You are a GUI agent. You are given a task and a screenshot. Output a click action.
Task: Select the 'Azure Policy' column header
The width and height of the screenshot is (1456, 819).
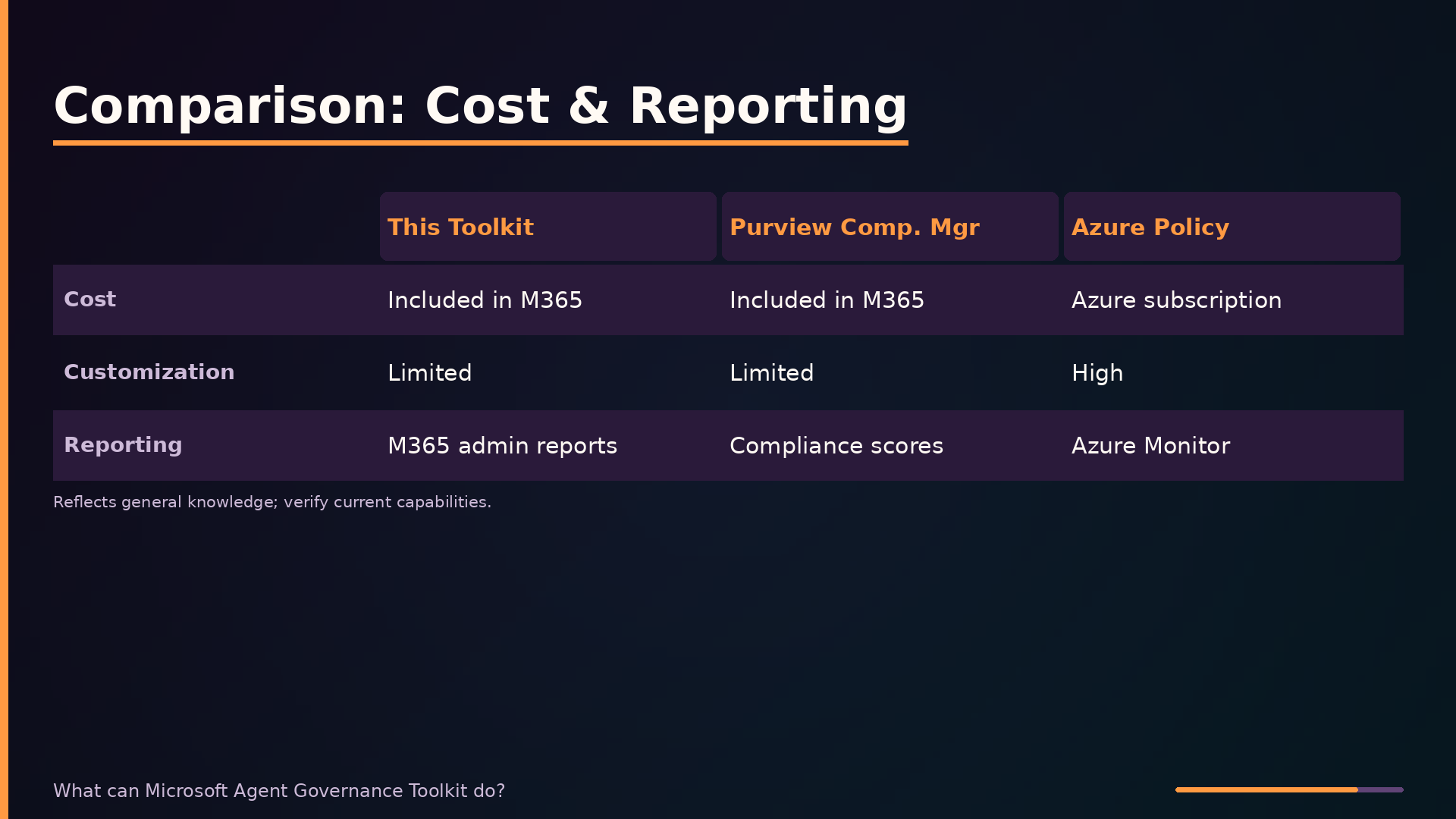point(1232,227)
